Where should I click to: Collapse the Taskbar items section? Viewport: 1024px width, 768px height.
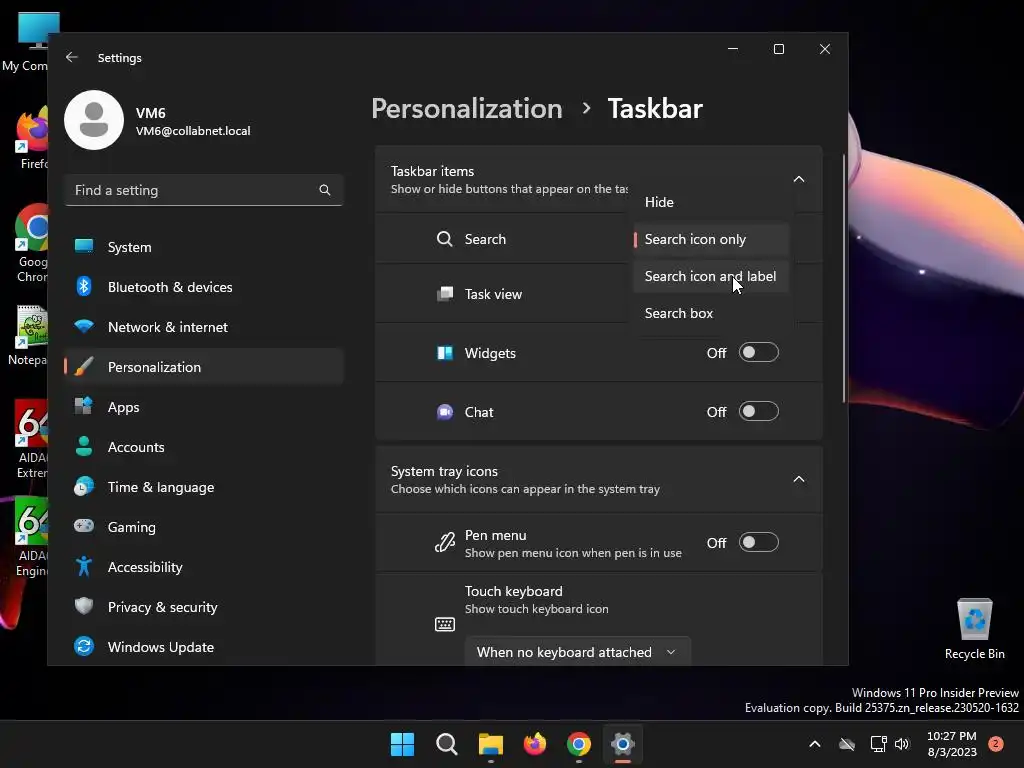[x=798, y=179]
